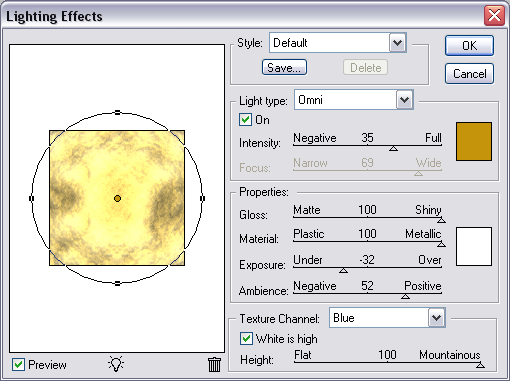The width and height of the screenshot is (510, 381).
Task: Click the right handle of the light circle
Action: coord(202,198)
